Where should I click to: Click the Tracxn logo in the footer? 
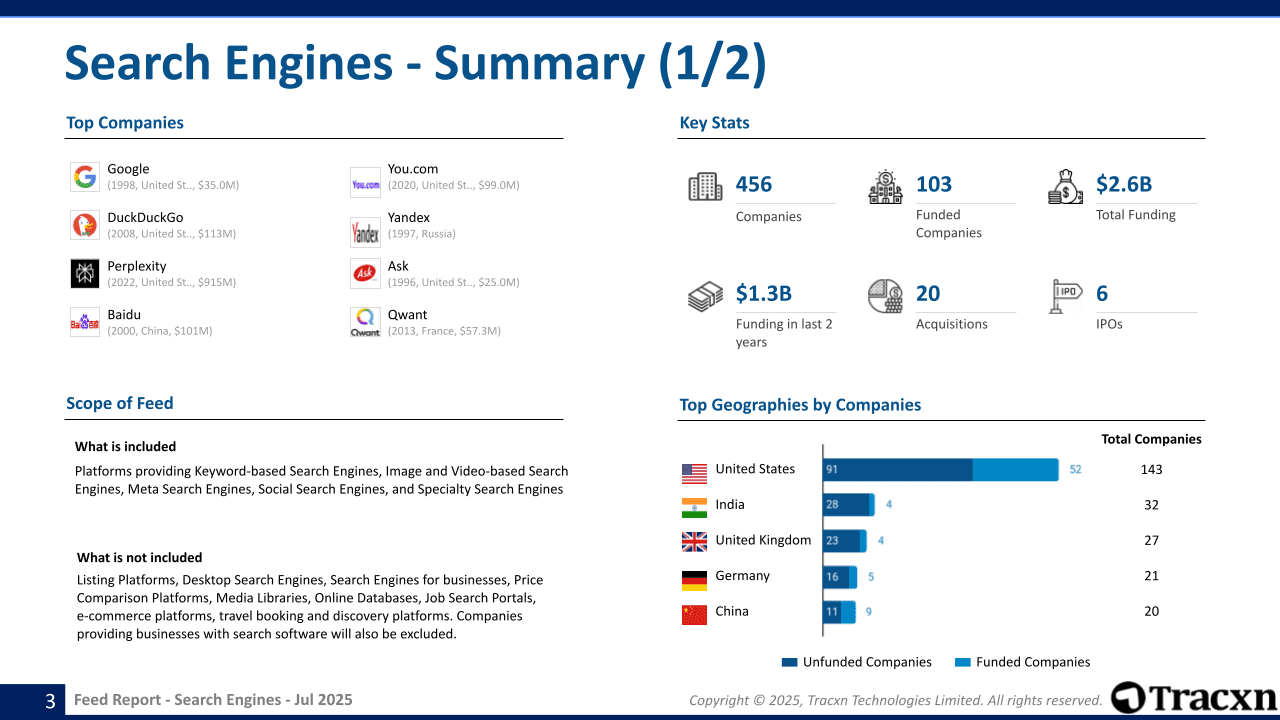click(x=1194, y=698)
